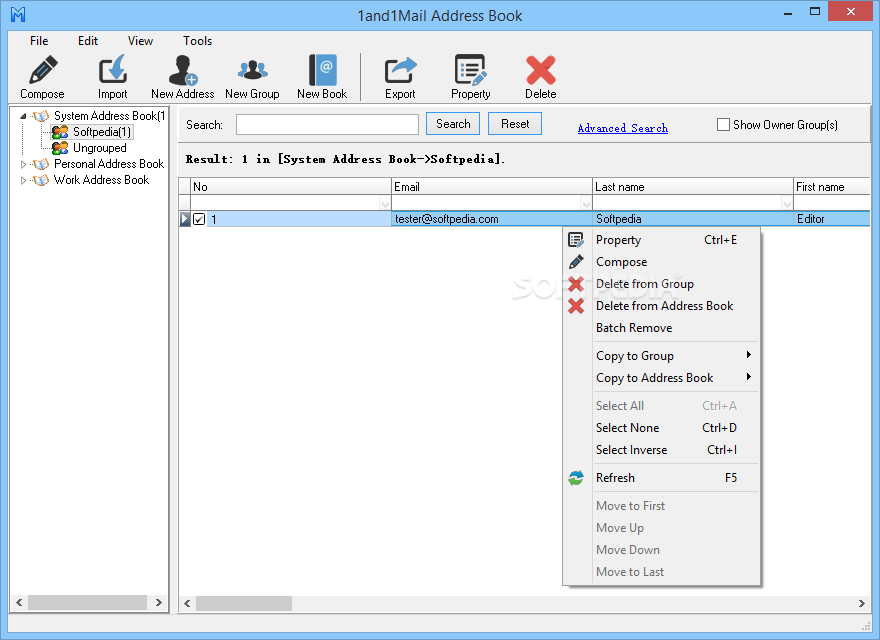Click the tree panel horizontal scrollbar thumb
Viewport: 880px width, 640px height.
(x=88, y=602)
